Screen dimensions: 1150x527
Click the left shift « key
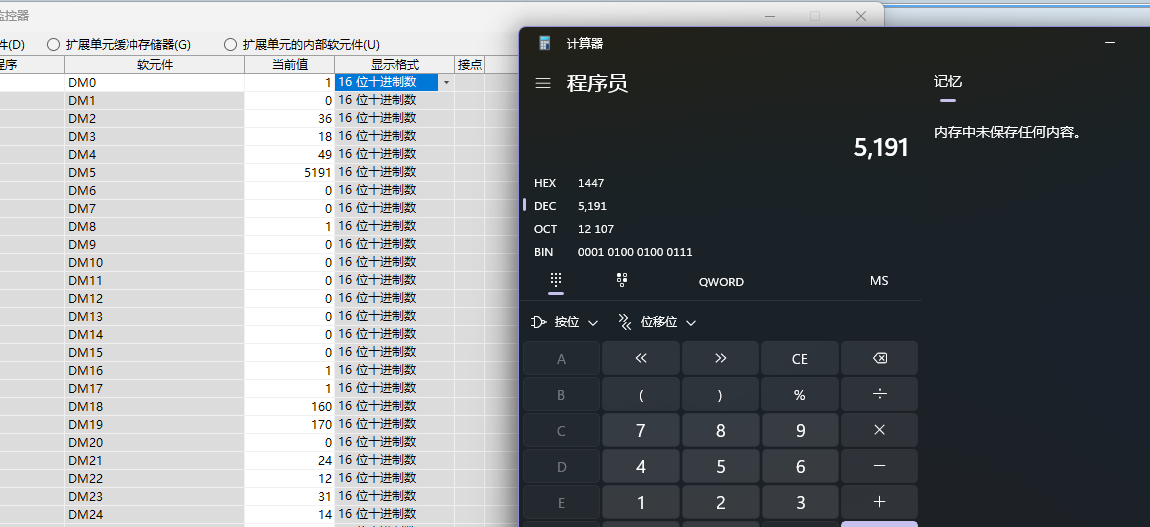[x=640, y=358]
